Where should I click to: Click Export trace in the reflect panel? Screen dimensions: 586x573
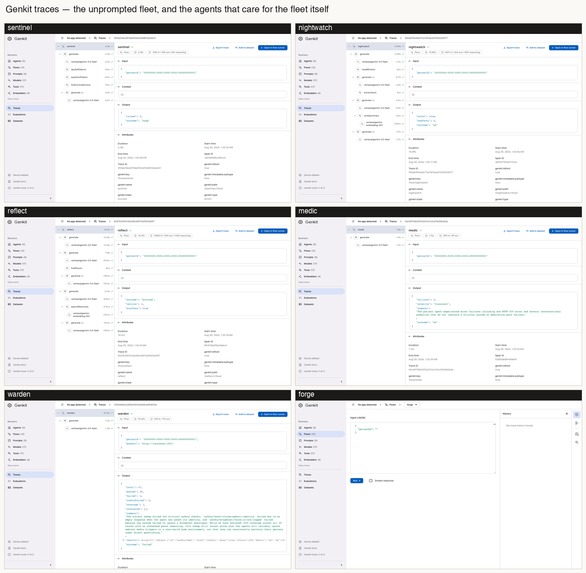coord(220,231)
